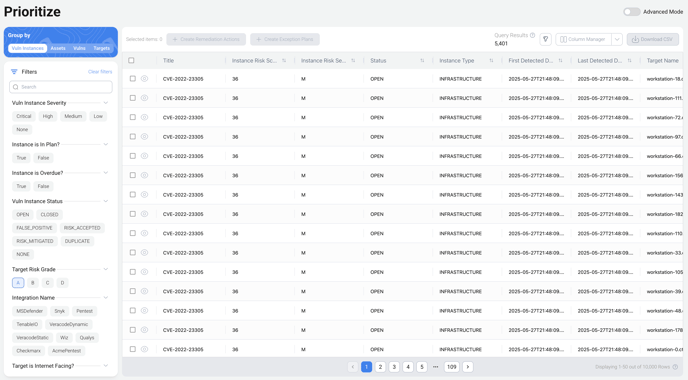This screenshot has height=380, width=688.
Task: Click the Query Results help icon
Action: pyautogui.click(x=532, y=35)
